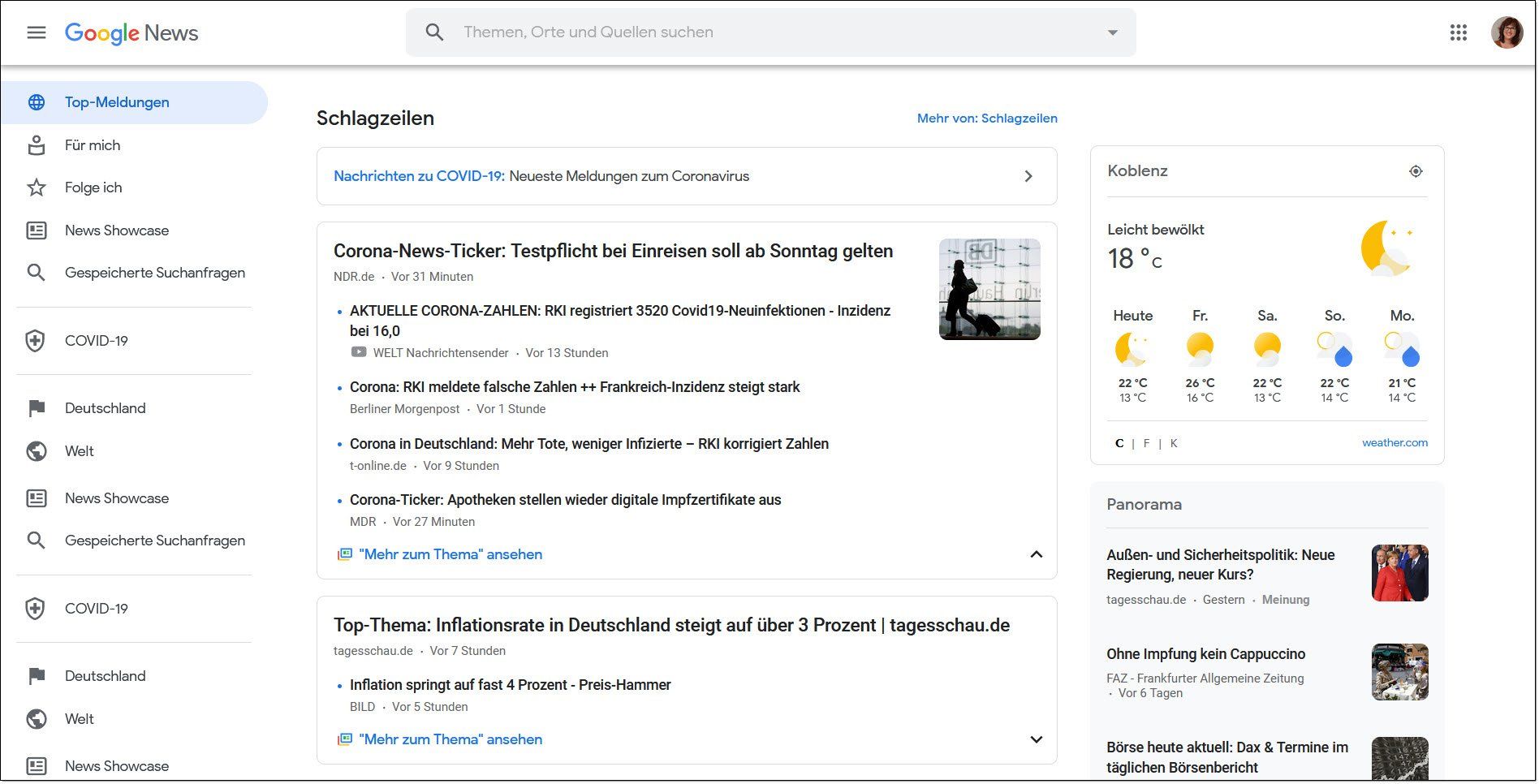This screenshot has width=1539, height=784.
Task: Follow the weather.com link
Action: [1395, 442]
